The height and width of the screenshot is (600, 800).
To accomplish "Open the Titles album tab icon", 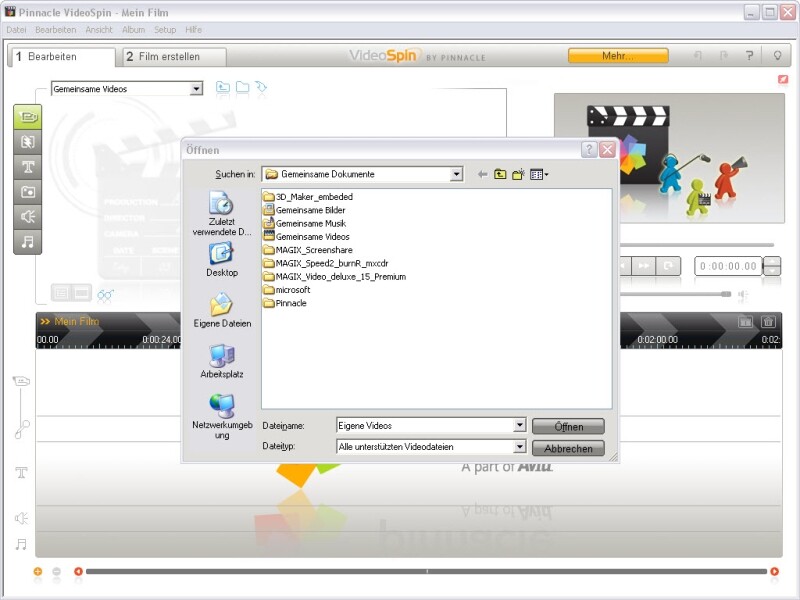I will (x=28, y=167).
